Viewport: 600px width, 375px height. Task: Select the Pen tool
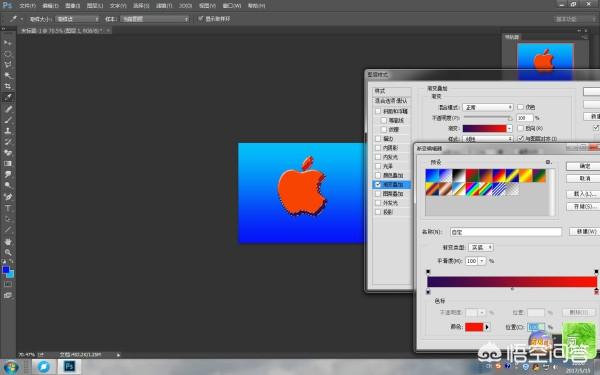pos(8,197)
